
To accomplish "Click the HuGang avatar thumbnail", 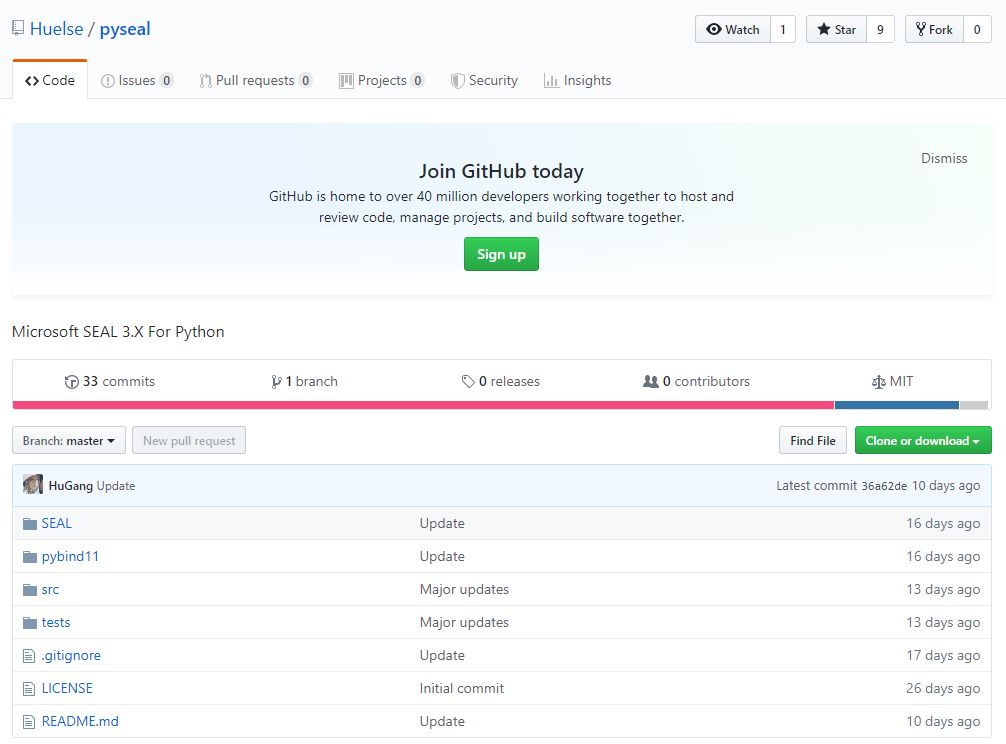I will [33, 484].
